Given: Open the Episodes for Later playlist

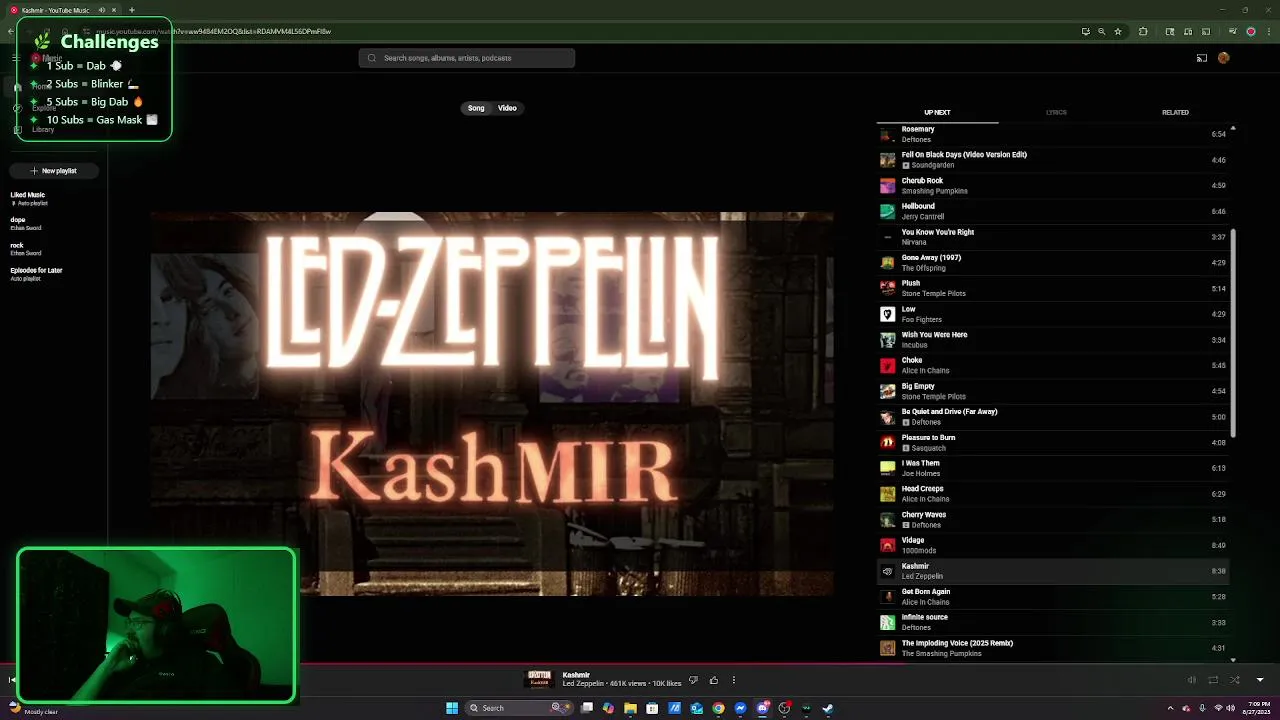Looking at the screenshot, I should pos(36,273).
